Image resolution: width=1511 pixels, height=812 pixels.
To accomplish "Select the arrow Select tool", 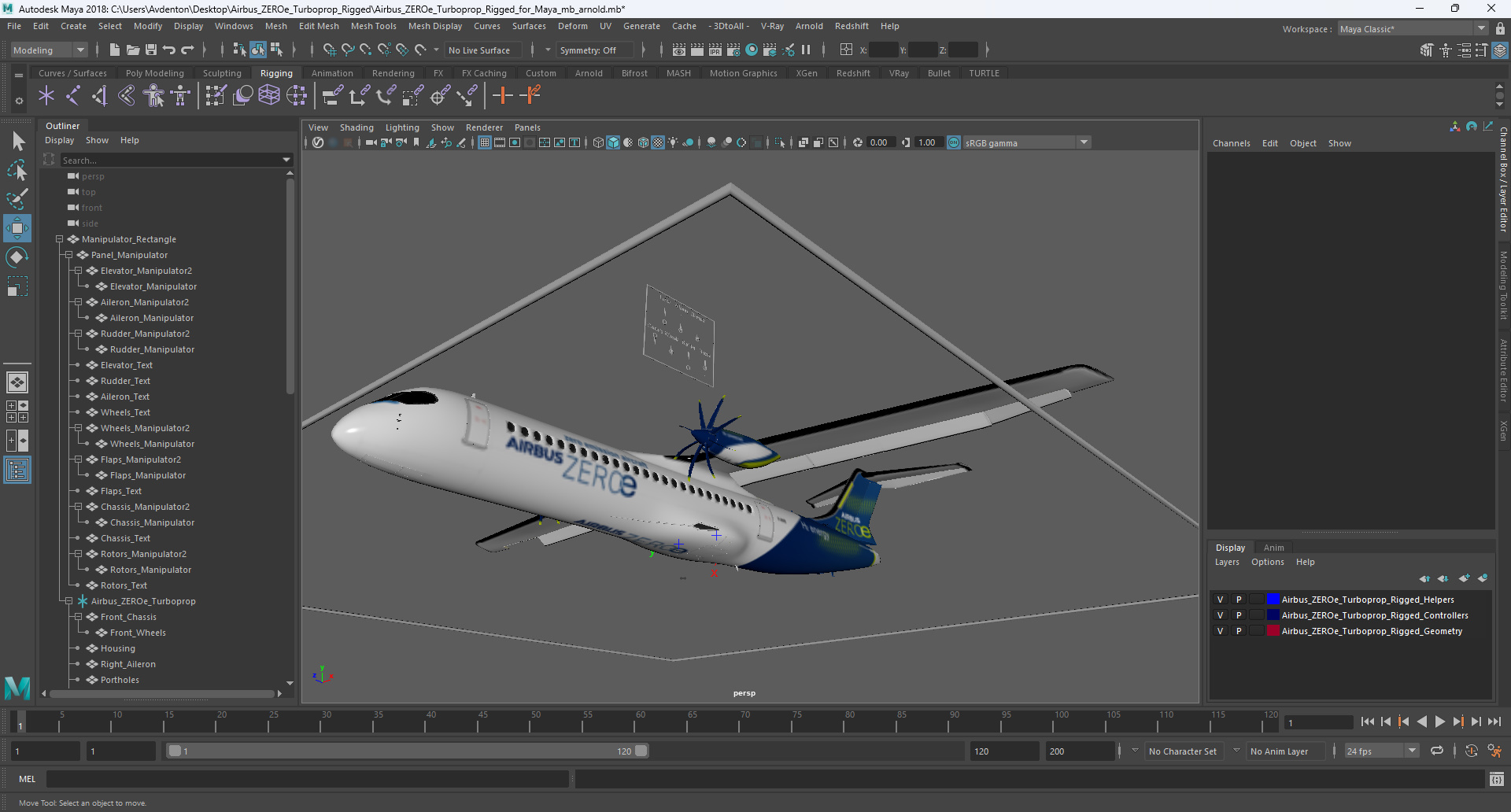I will pos(17,142).
